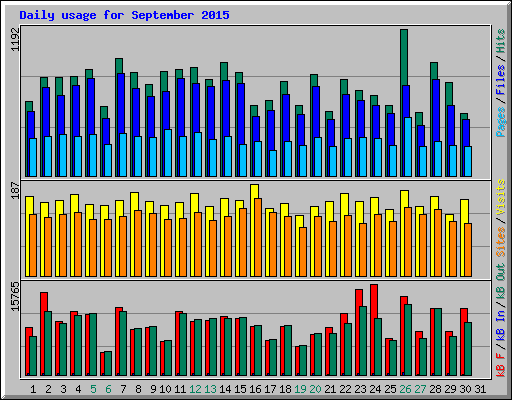Click day label 14 on the x-axis
This screenshot has width=512, height=400.
225,389
